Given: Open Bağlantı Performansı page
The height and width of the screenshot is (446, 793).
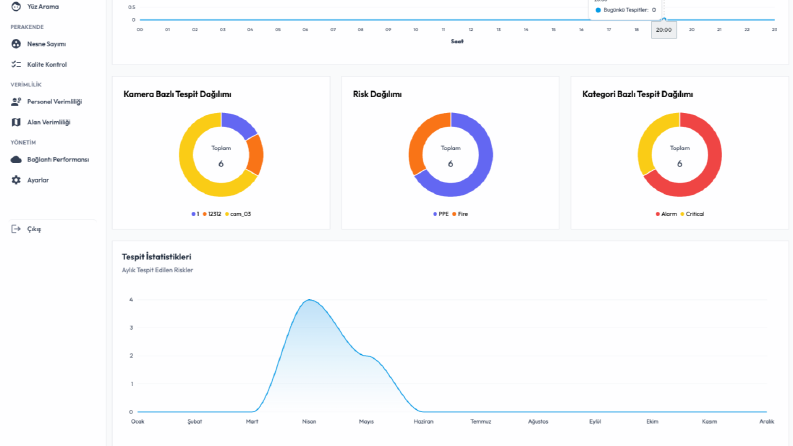Looking at the screenshot, I should pyautogui.click(x=58, y=159).
